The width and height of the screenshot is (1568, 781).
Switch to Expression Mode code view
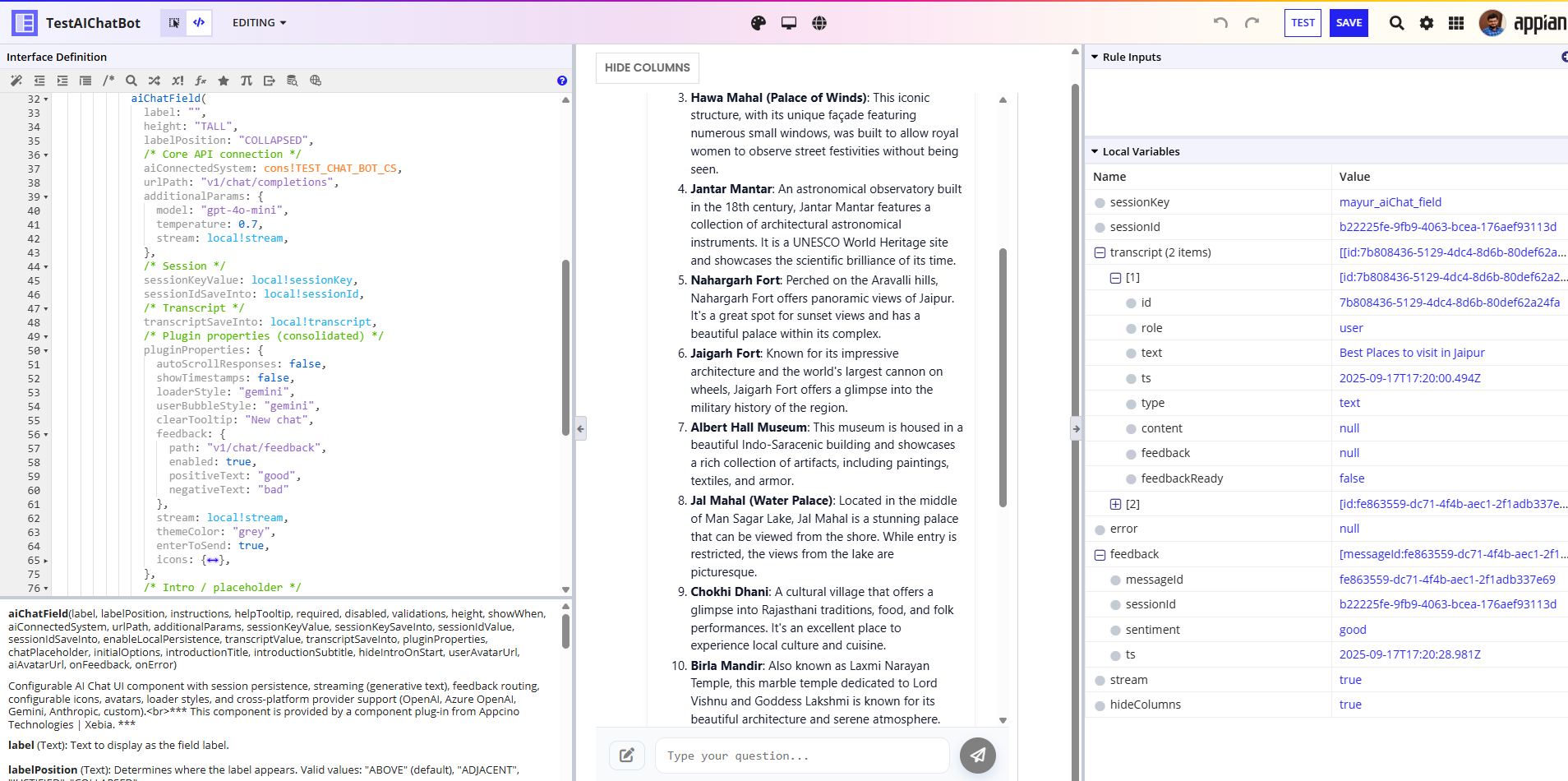[199, 23]
